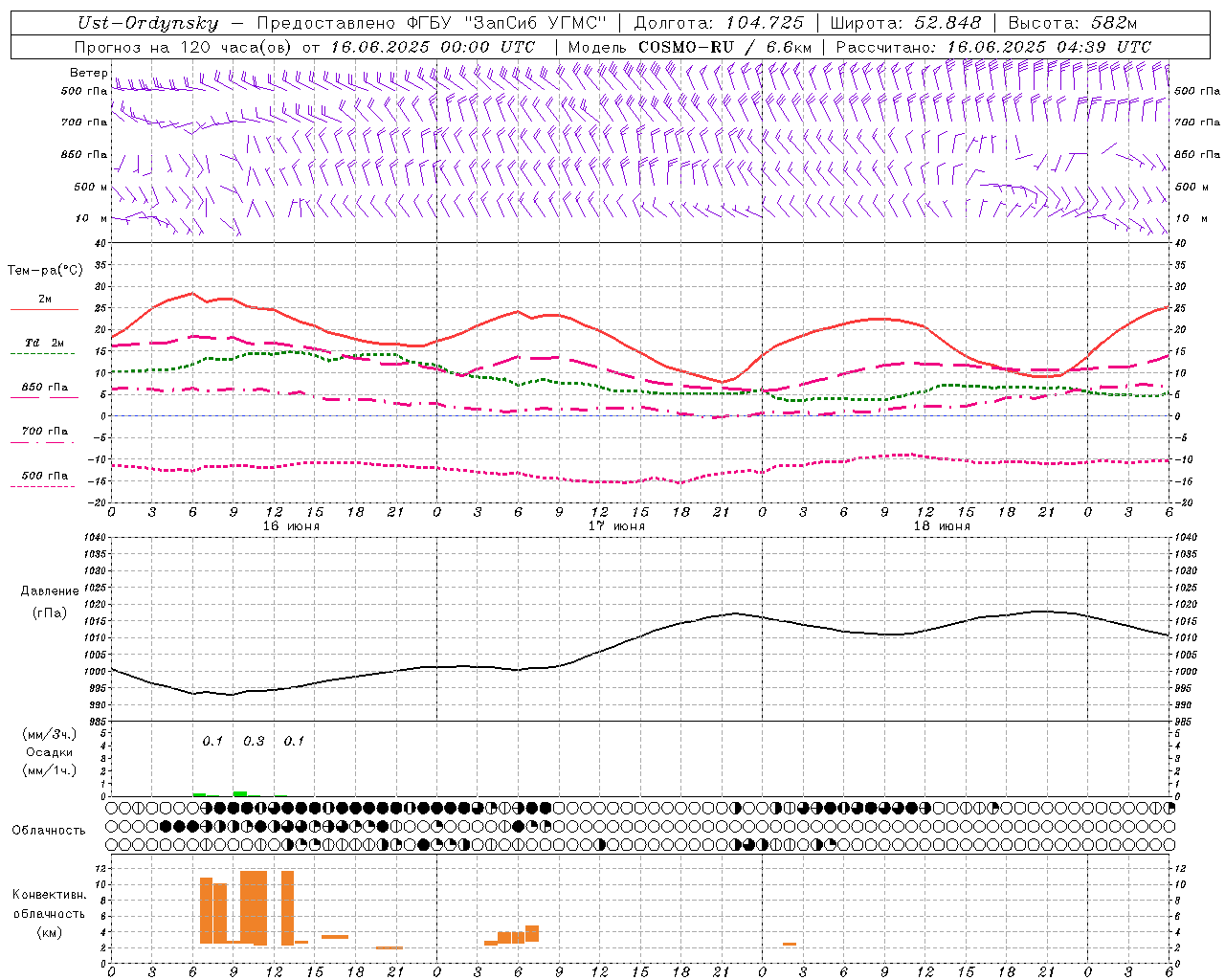Click the "Облачность" cloud cover label
The height and width of the screenshot is (980, 1225).
click(x=49, y=830)
